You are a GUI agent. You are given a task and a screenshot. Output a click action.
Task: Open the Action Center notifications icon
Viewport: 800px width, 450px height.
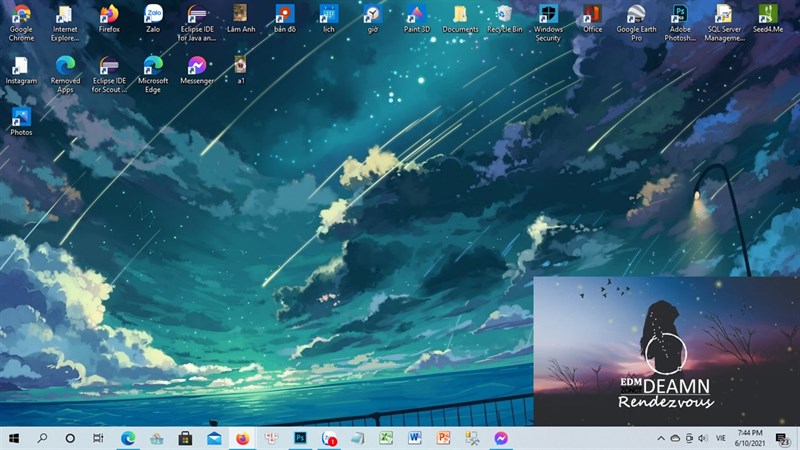click(782, 438)
